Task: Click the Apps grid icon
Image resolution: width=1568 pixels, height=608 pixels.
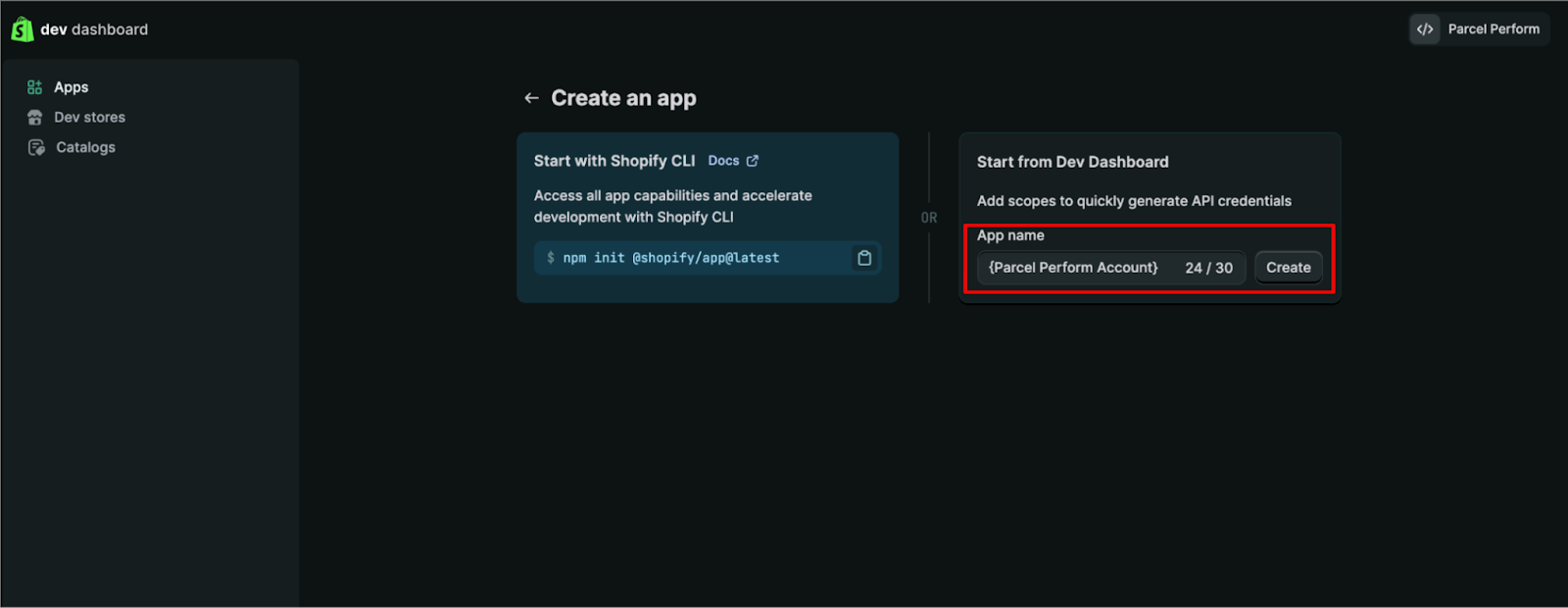Action: tap(35, 87)
